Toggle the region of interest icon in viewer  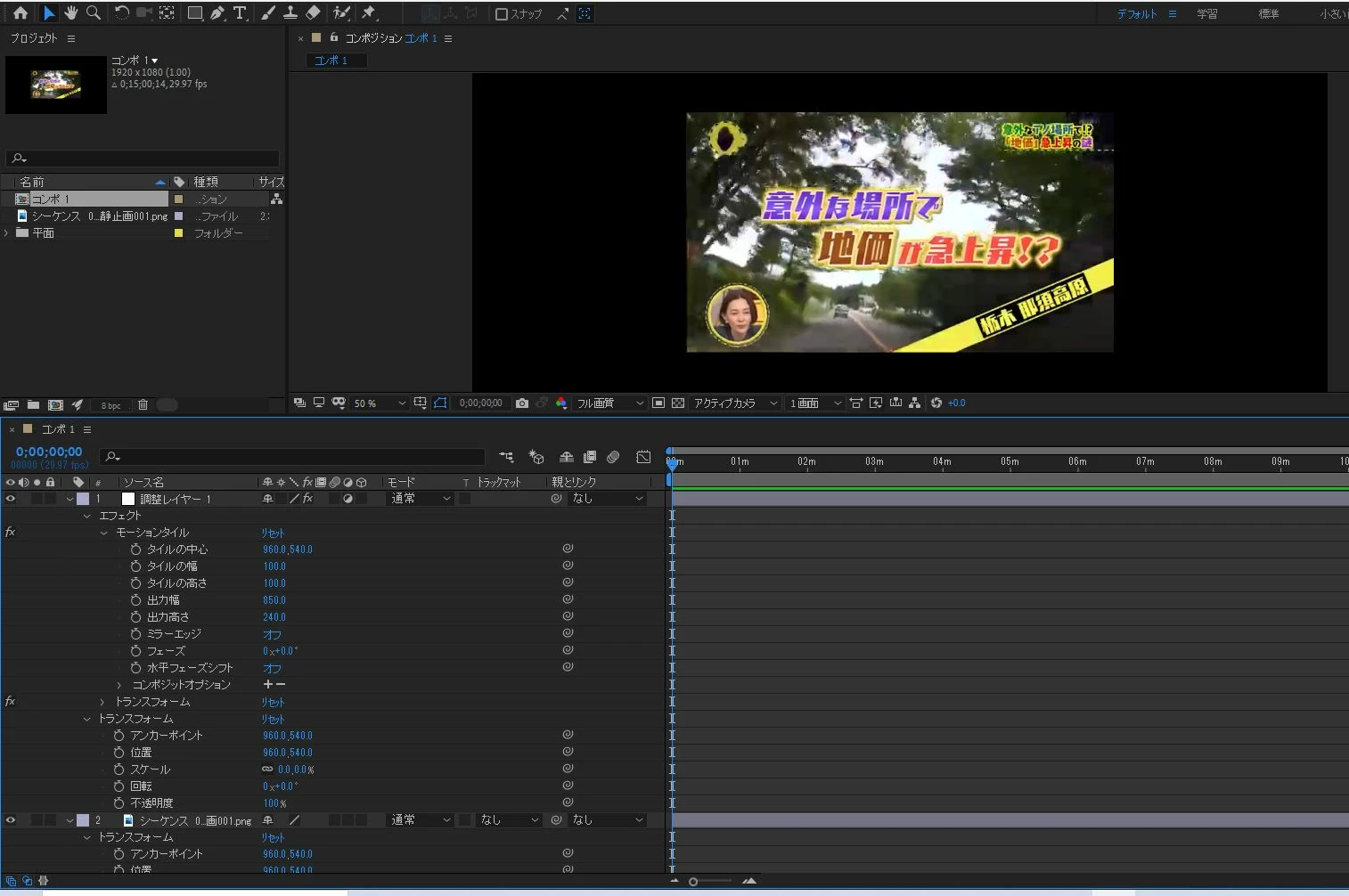coord(658,403)
